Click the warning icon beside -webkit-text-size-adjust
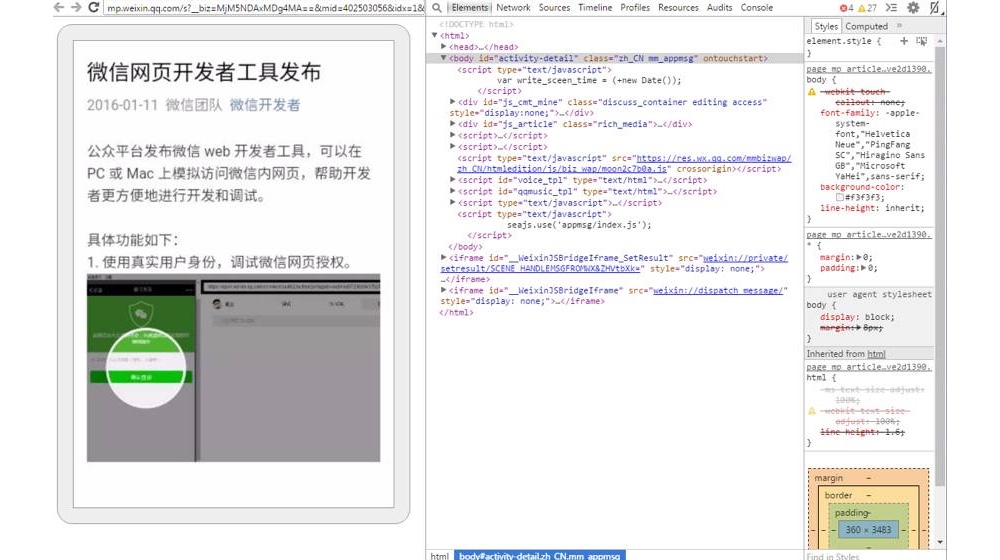 812,411
